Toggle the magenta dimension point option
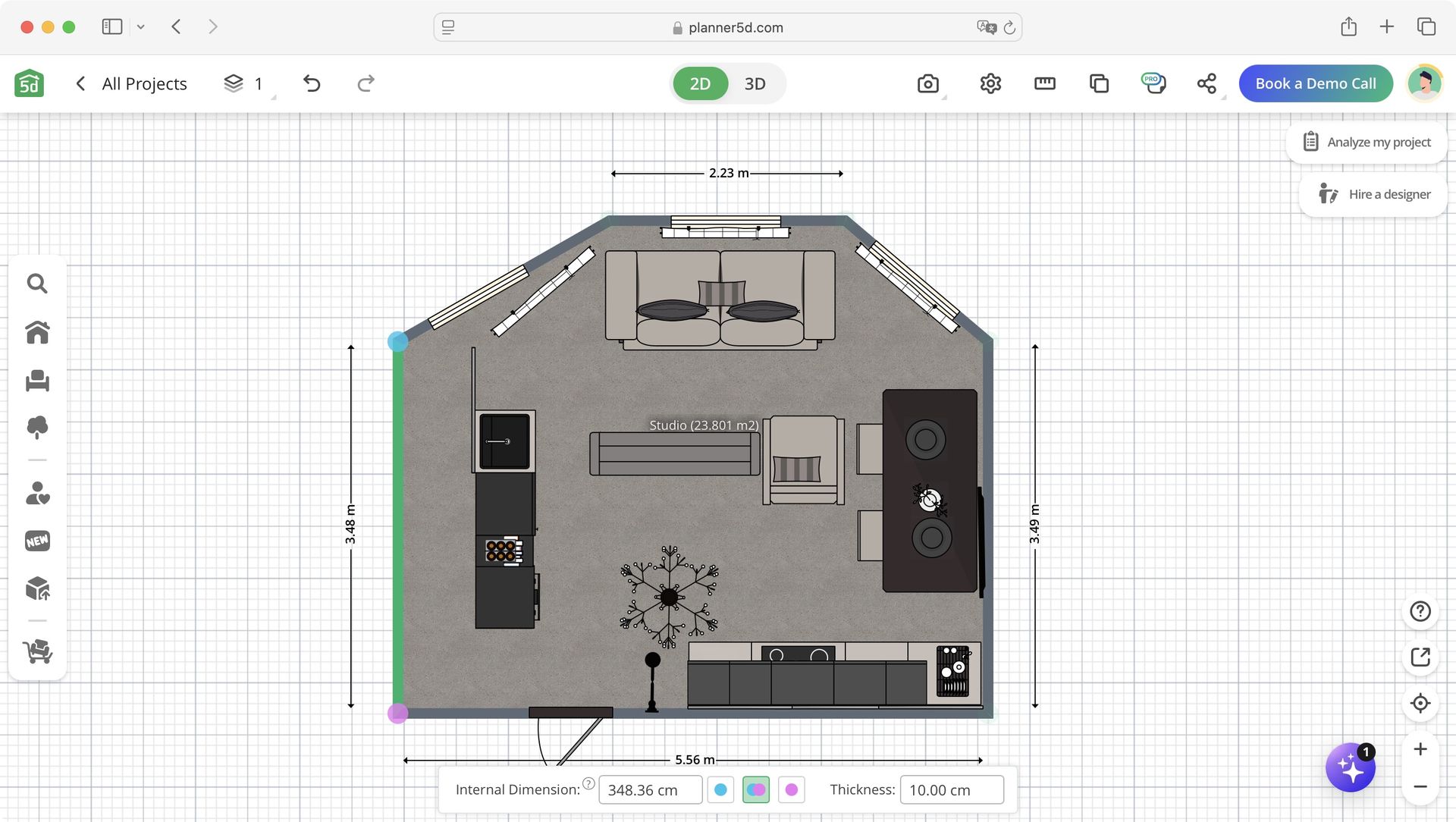The image size is (1456, 822). click(x=791, y=789)
